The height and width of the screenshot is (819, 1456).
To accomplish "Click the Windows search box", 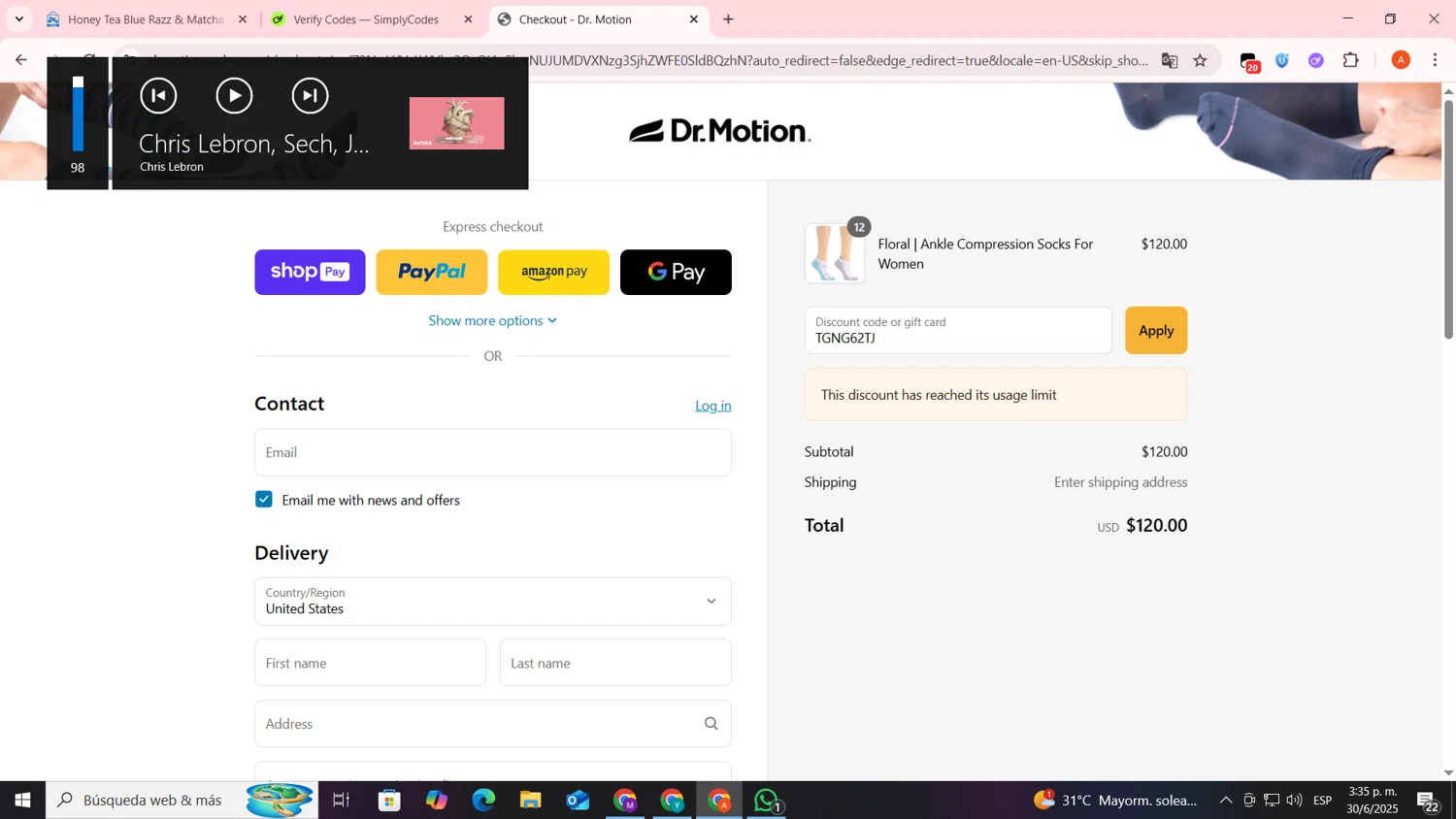I will 182,801.
